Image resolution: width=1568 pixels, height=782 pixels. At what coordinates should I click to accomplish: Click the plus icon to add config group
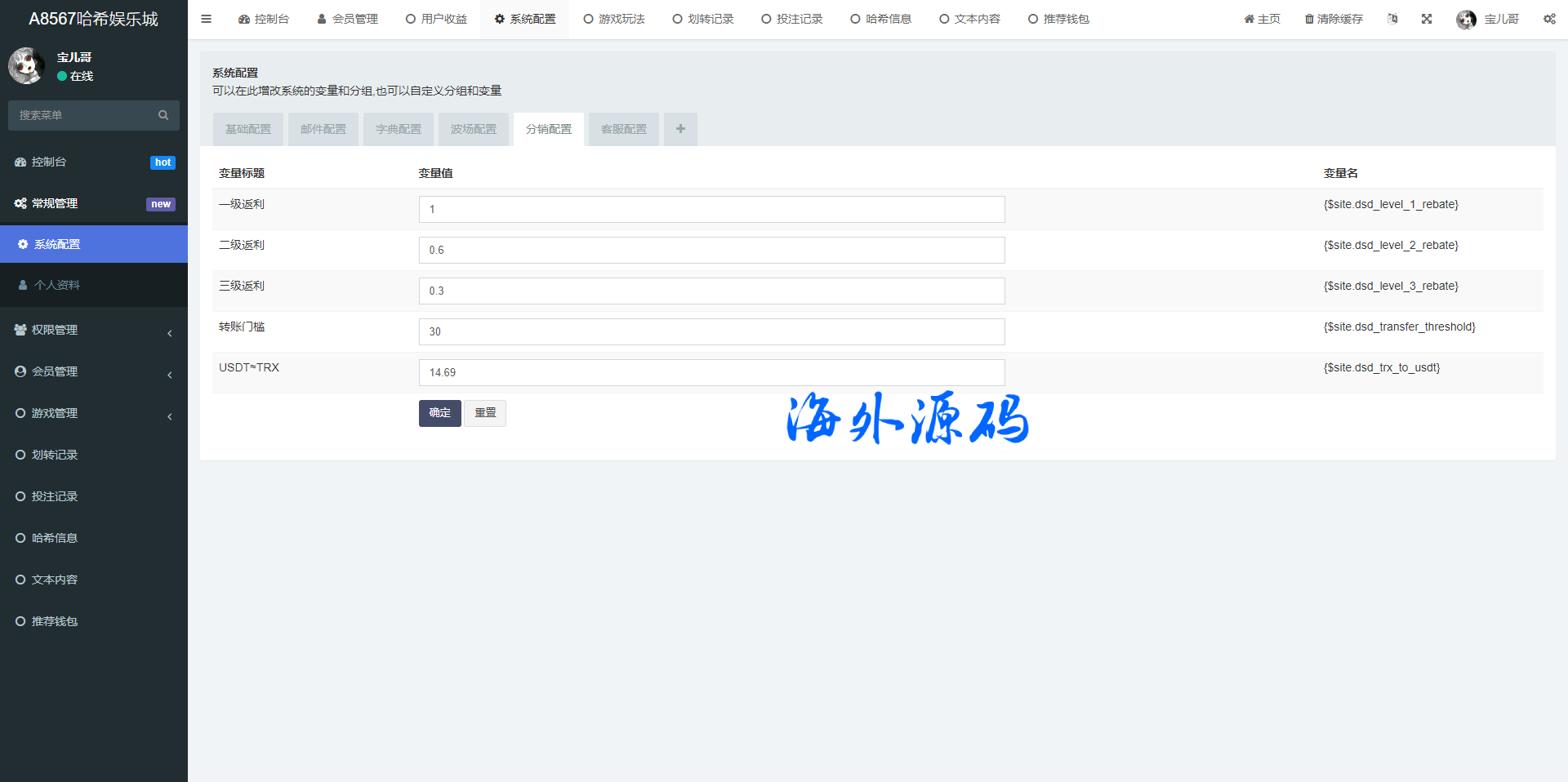click(680, 129)
